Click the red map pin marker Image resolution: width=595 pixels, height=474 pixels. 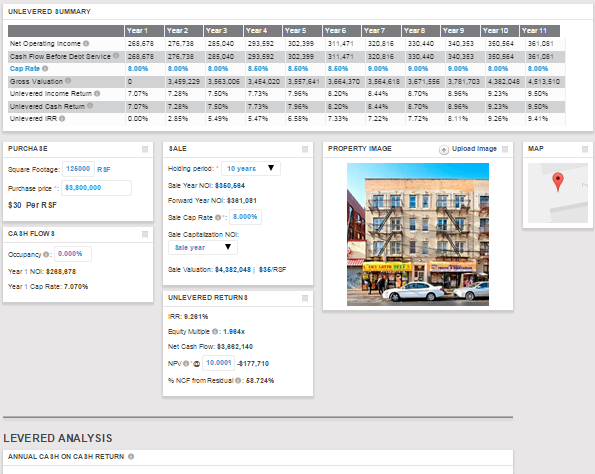click(x=557, y=181)
